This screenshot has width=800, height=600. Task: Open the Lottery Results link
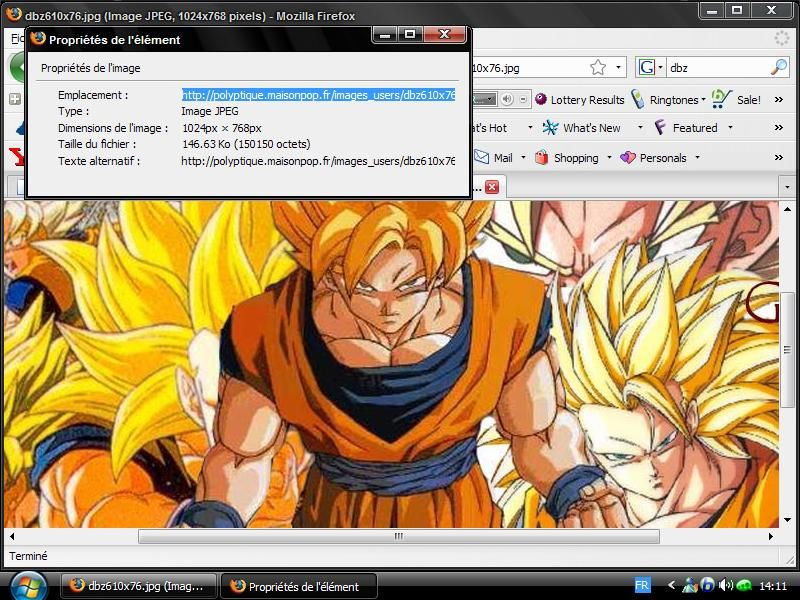click(x=587, y=100)
